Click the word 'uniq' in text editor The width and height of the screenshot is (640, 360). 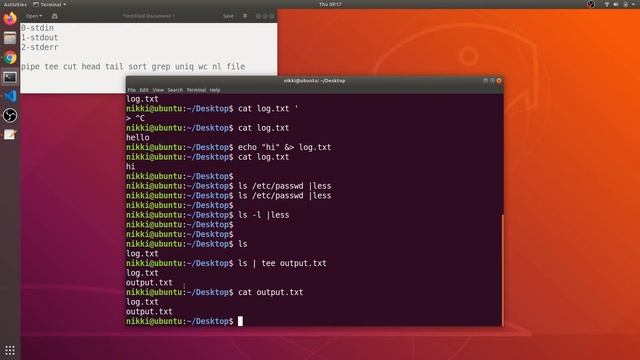pos(184,67)
